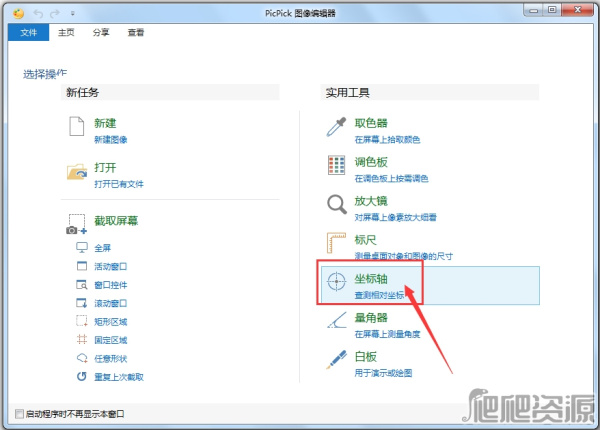This screenshot has height=430, width=600.
Task: Click the 打开 heading link
Action: (105, 168)
